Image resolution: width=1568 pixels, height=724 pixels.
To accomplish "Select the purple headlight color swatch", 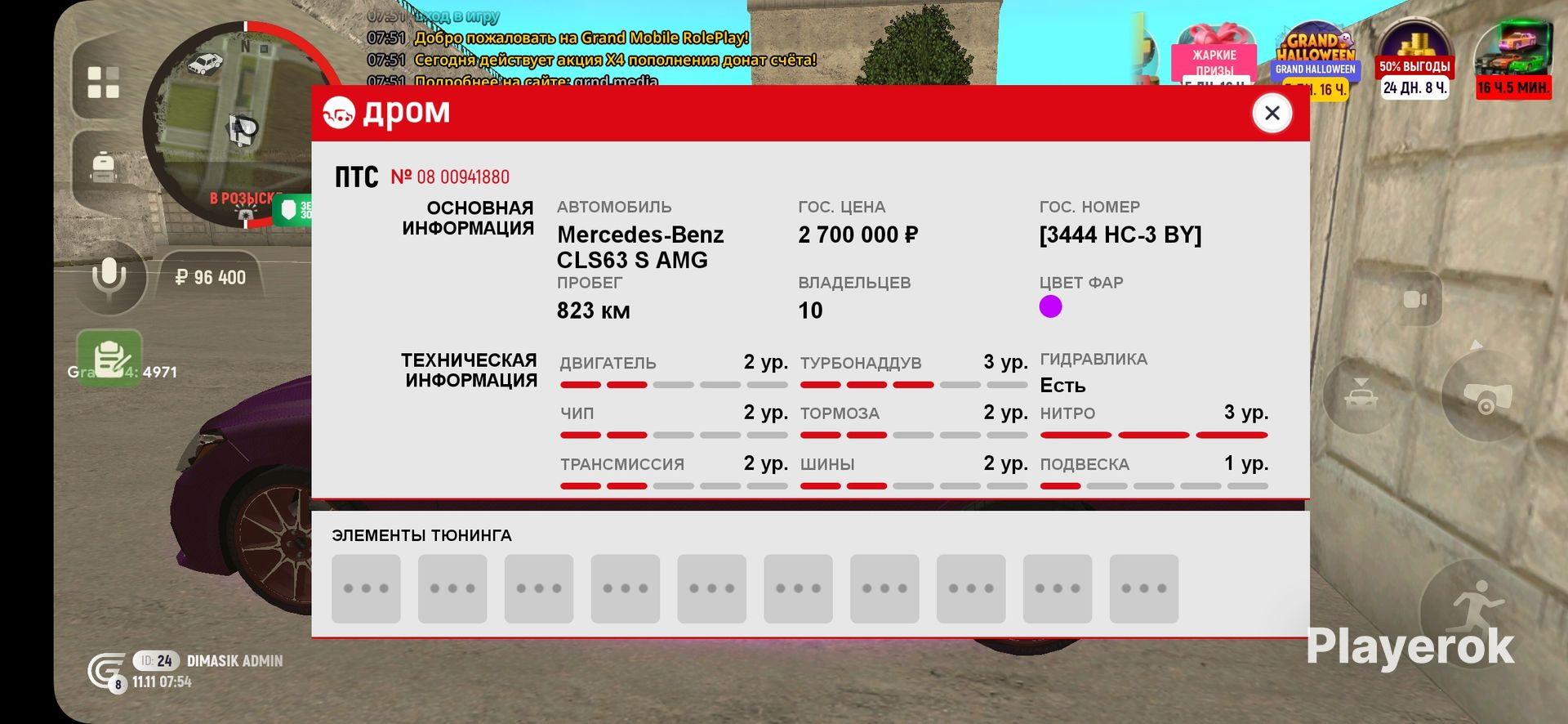I will (x=1050, y=306).
